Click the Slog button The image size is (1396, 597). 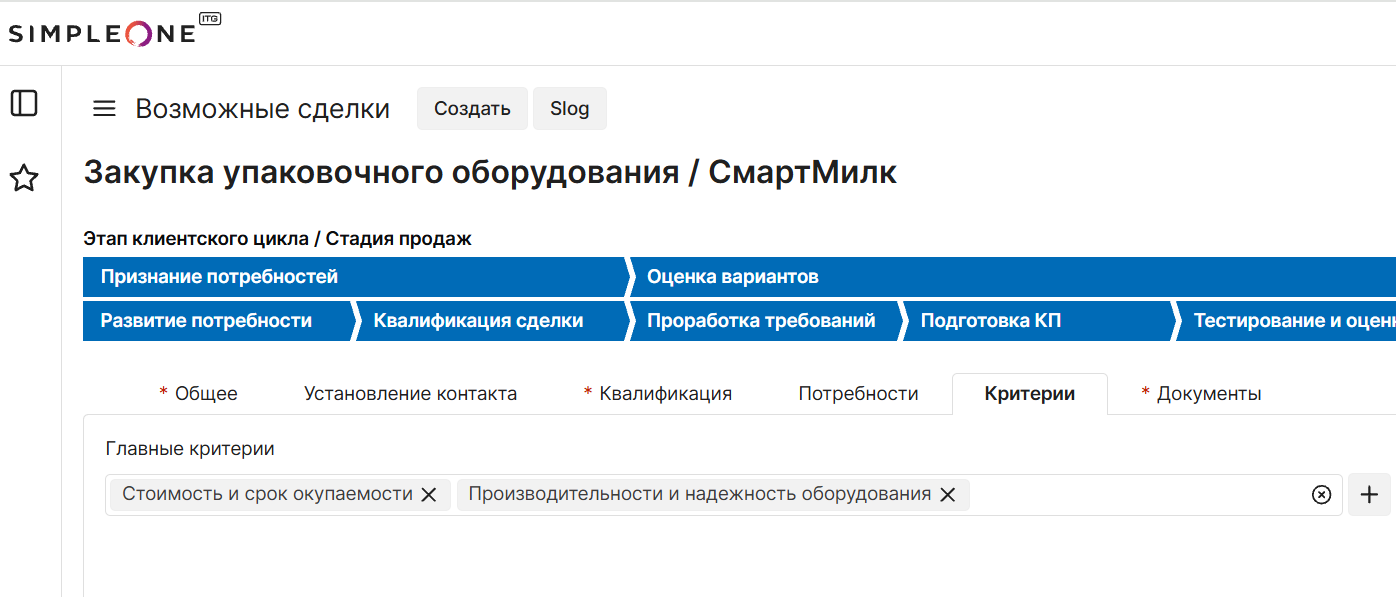click(x=570, y=109)
